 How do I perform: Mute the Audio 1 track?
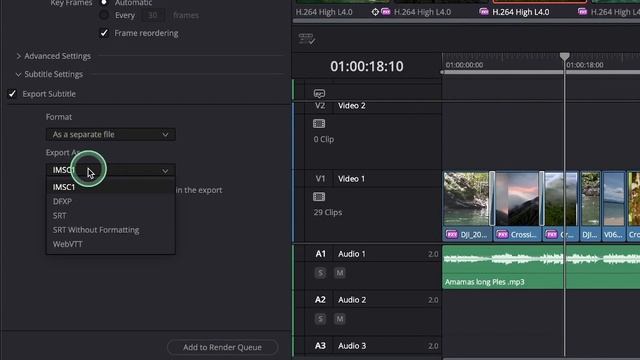tap(340, 273)
